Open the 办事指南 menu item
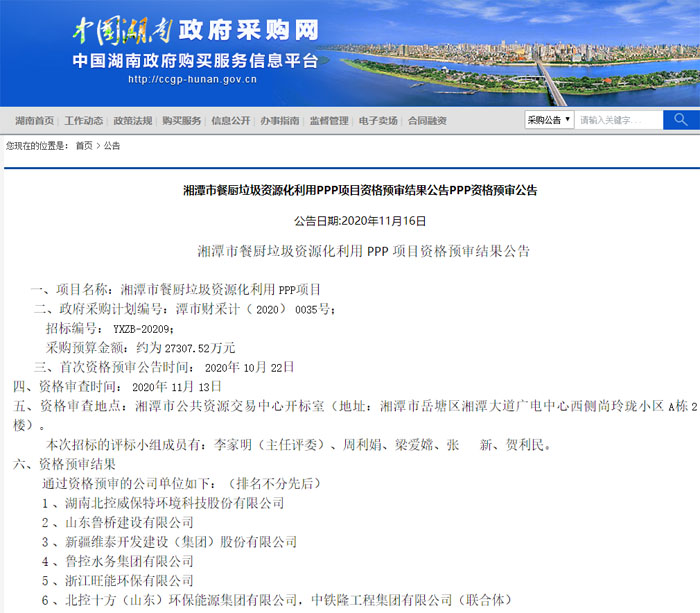Viewport: 700px width, 613px height. pos(280,121)
